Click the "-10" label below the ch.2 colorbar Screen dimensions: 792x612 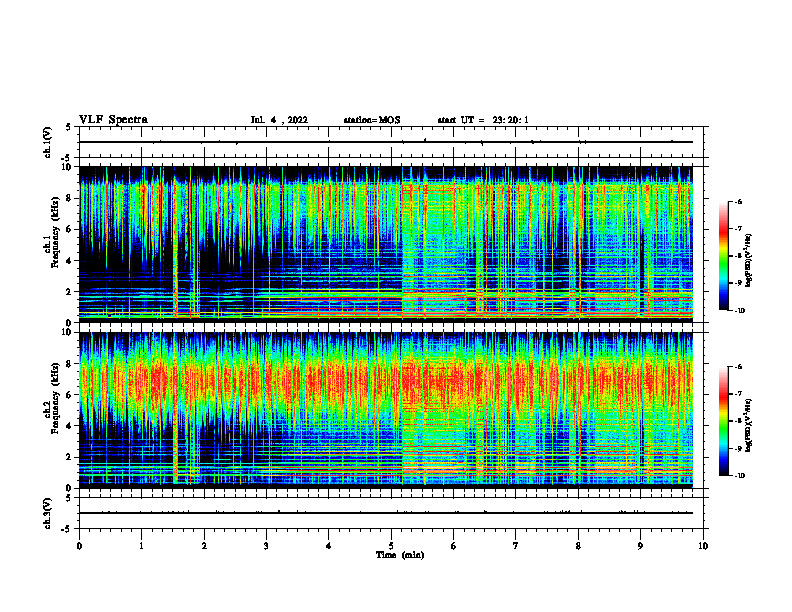tap(740, 476)
